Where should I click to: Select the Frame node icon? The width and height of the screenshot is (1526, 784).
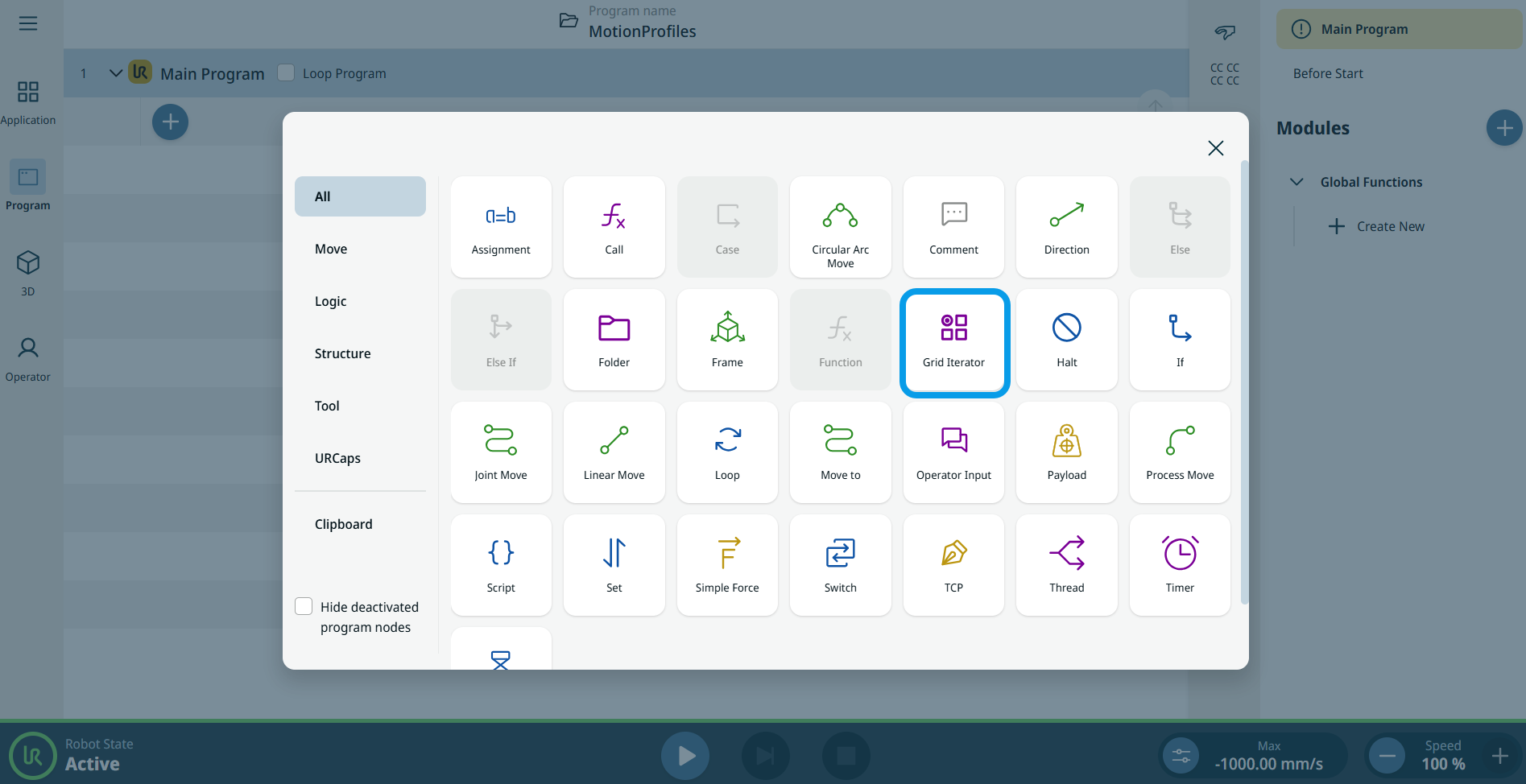pyautogui.click(x=726, y=328)
